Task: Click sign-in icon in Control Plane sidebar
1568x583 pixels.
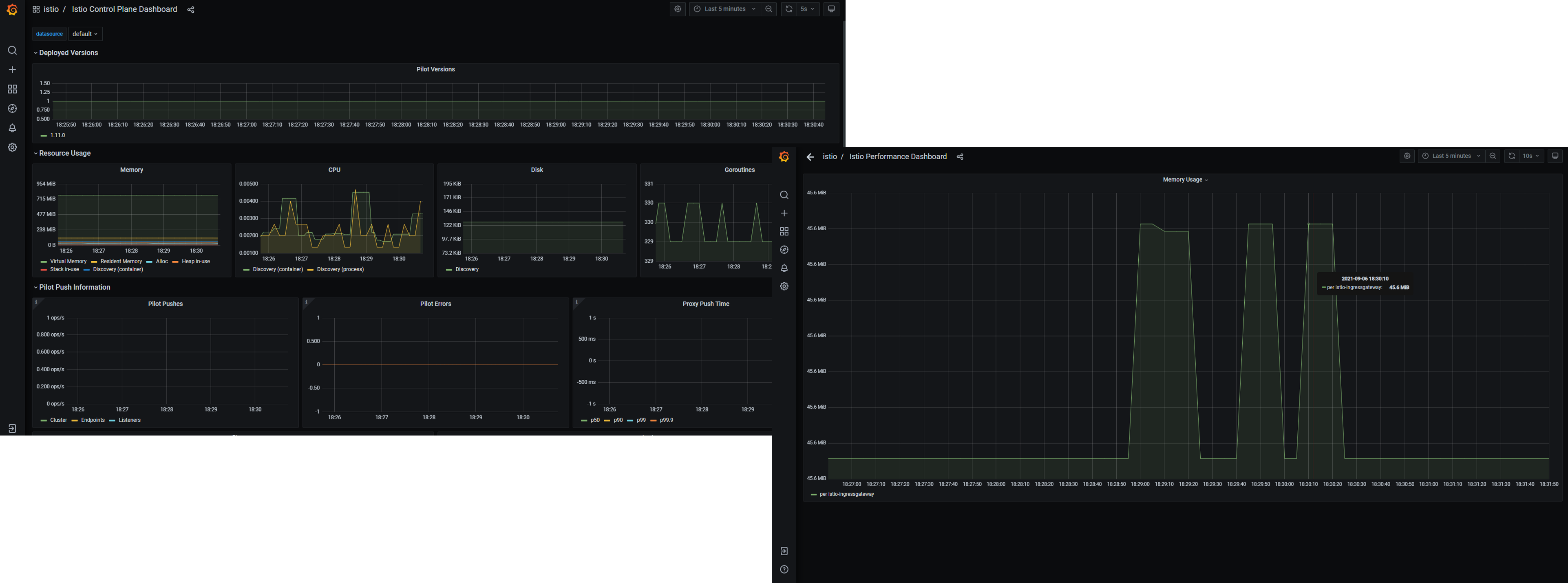Action: tap(12, 429)
